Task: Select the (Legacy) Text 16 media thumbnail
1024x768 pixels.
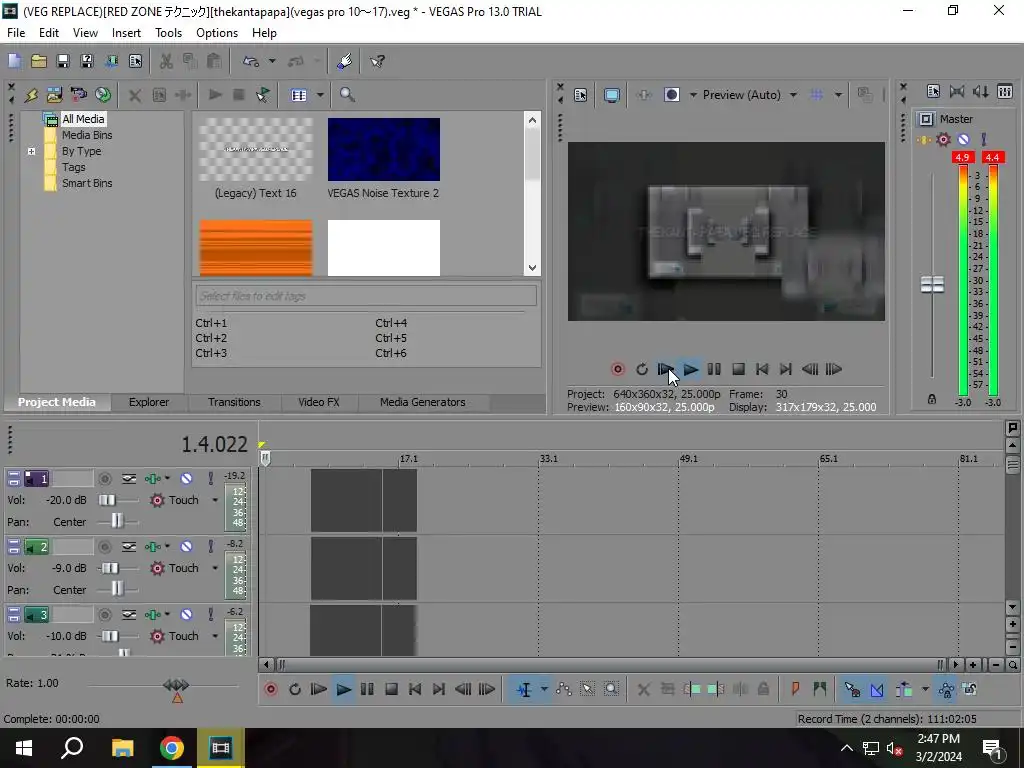Action: point(255,150)
